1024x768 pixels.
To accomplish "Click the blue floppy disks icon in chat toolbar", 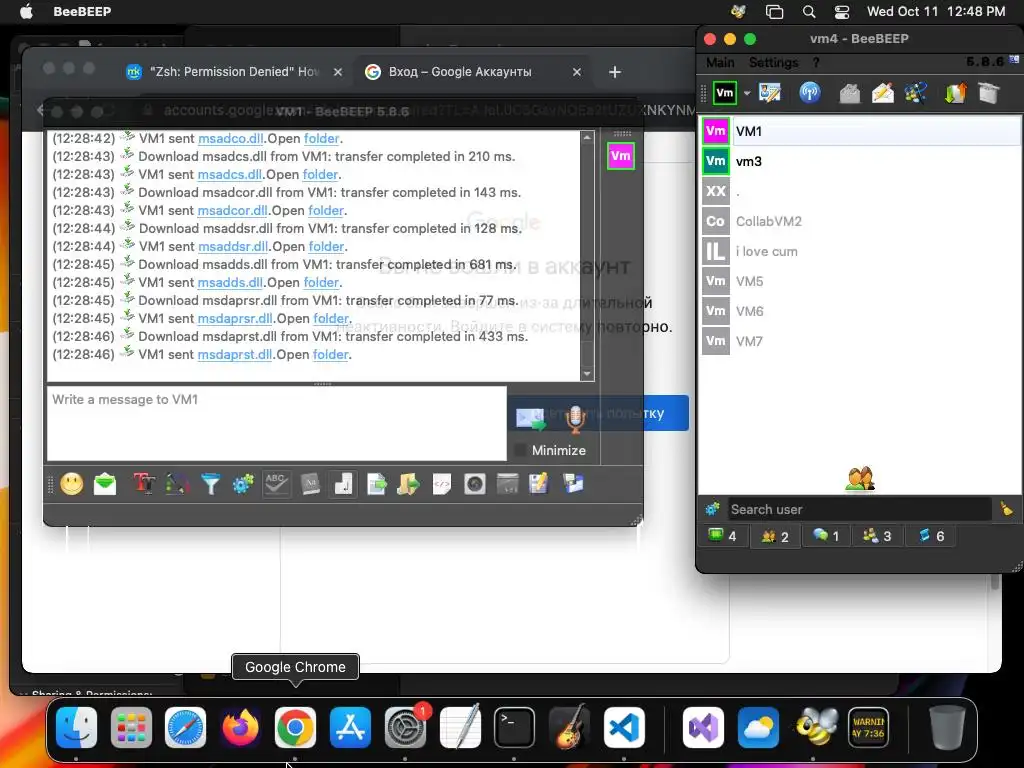I will (x=573, y=484).
